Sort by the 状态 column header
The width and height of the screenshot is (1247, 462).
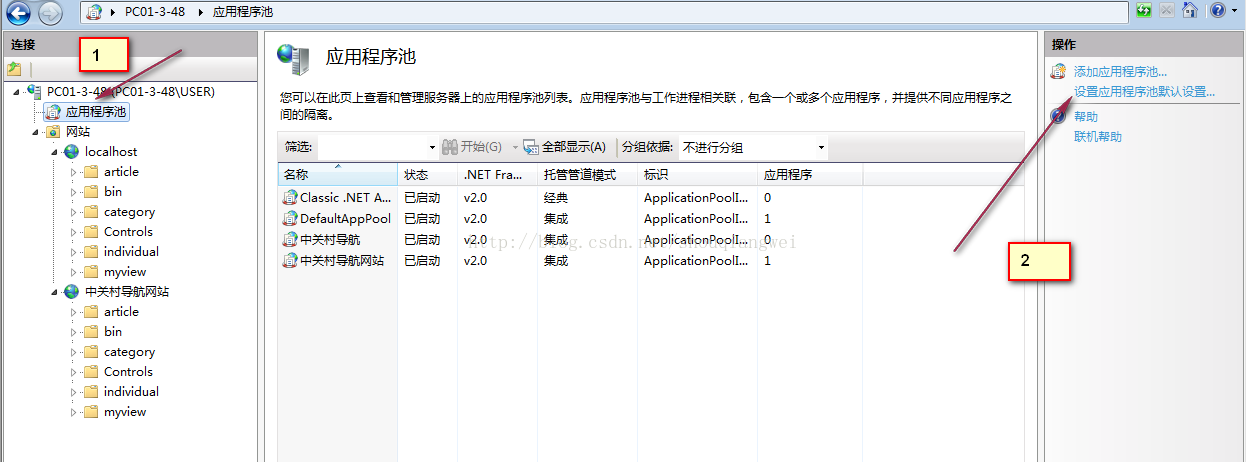[x=428, y=174]
